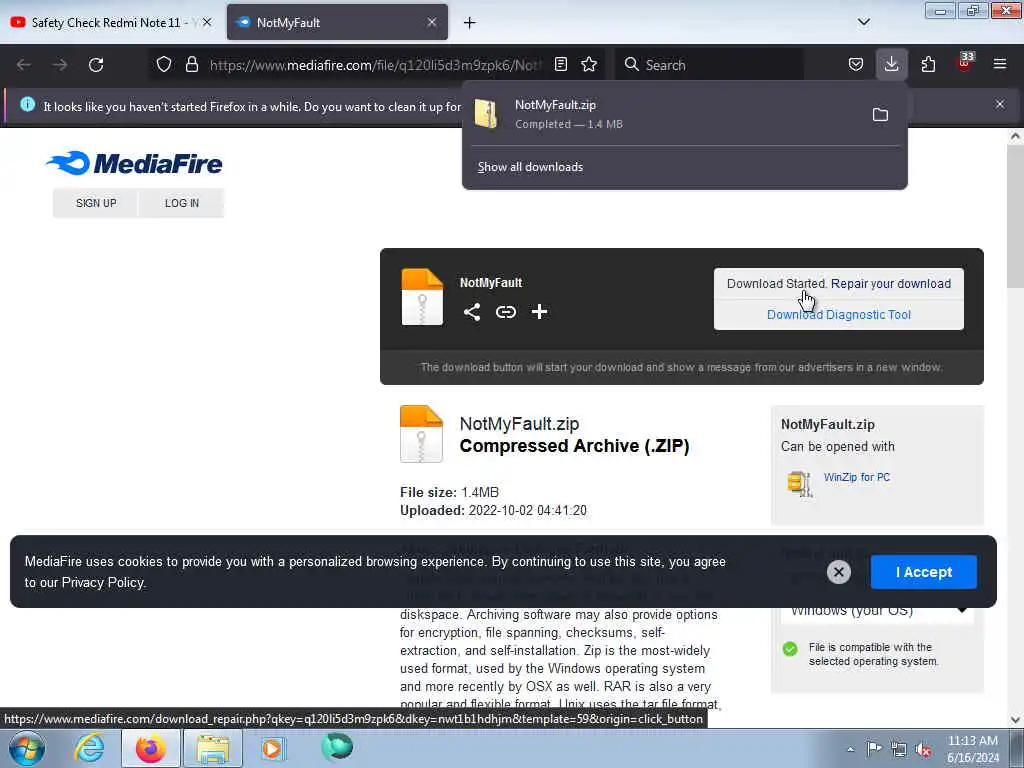Click the muted volume tray icon
The height and width of the screenshot is (768, 1024).
pyautogui.click(x=923, y=750)
